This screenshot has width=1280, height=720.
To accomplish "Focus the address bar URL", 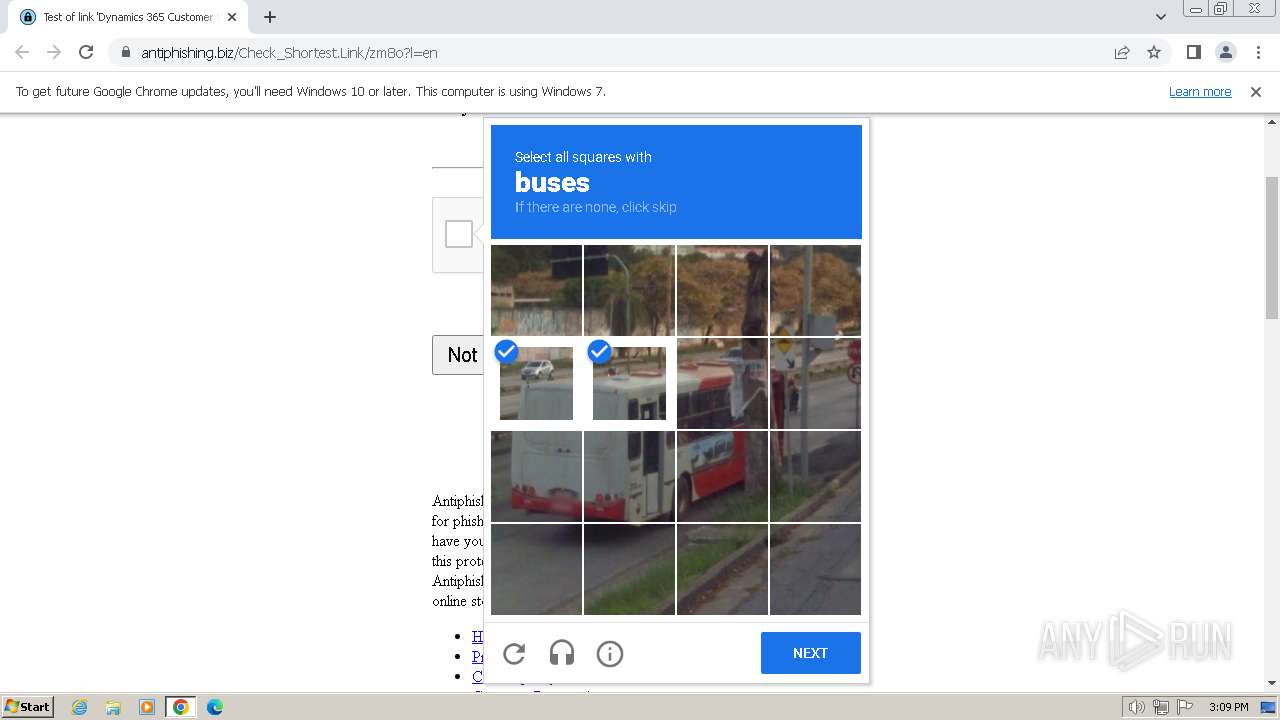I will pyautogui.click(x=289, y=53).
